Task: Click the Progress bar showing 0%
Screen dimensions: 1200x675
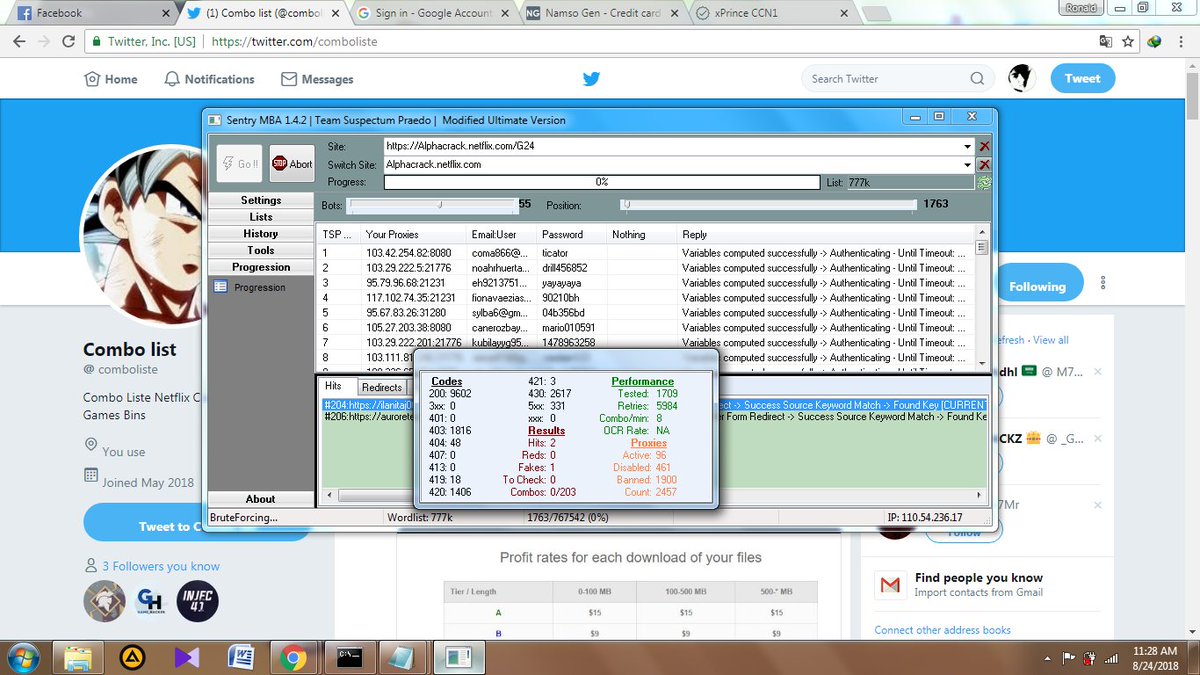Action: 601,182
